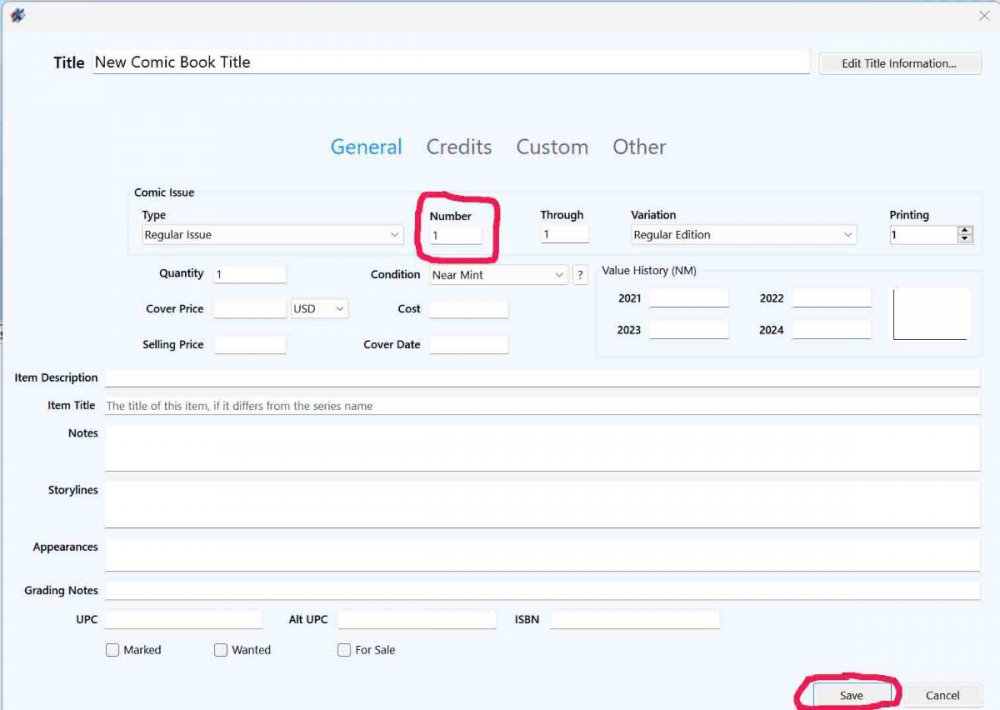
Task: Open the Custom tab
Action: pyautogui.click(x=552, y=147)
